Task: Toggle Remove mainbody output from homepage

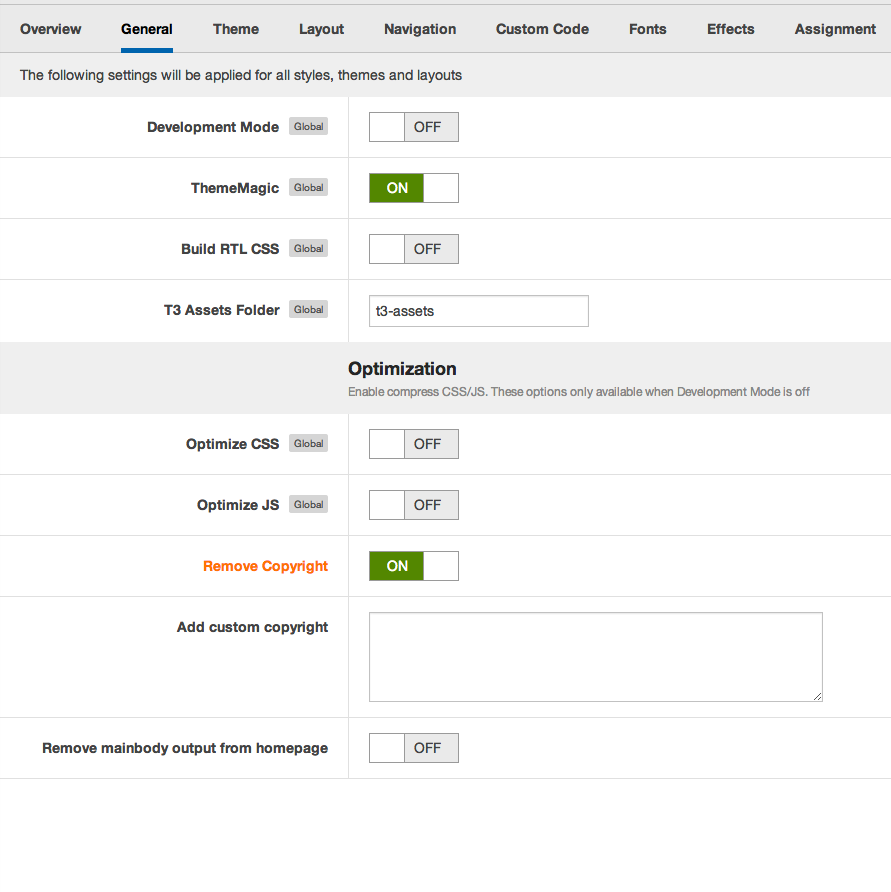Action: click(x=414, y=748)
